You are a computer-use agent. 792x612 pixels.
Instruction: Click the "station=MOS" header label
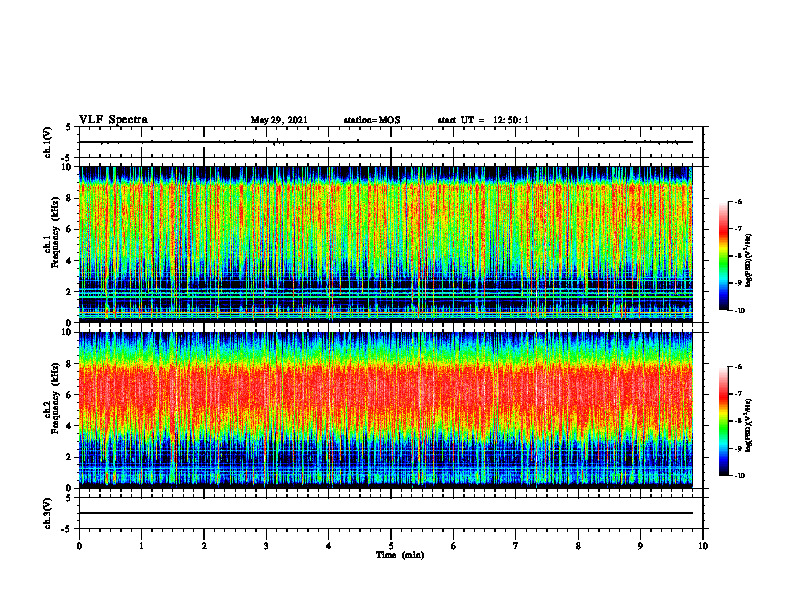(x=372, y=120)
